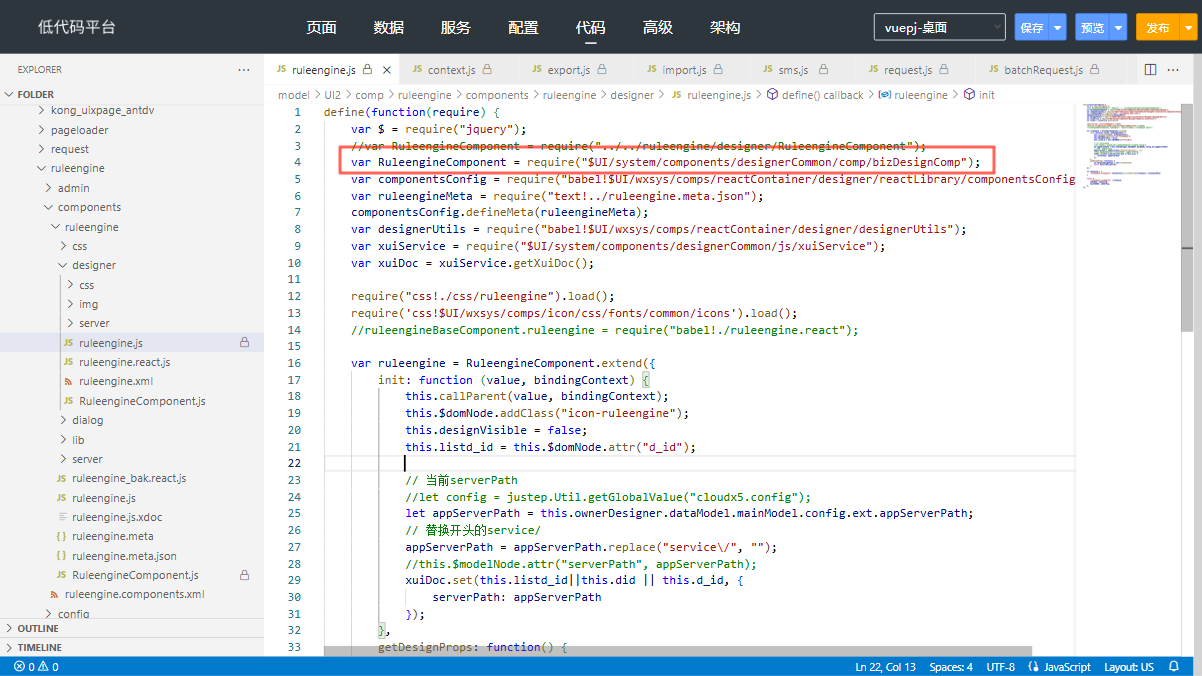Expand the pageloader folder
The height and width of the screenshot is (676, 1202).
(132, 130)
